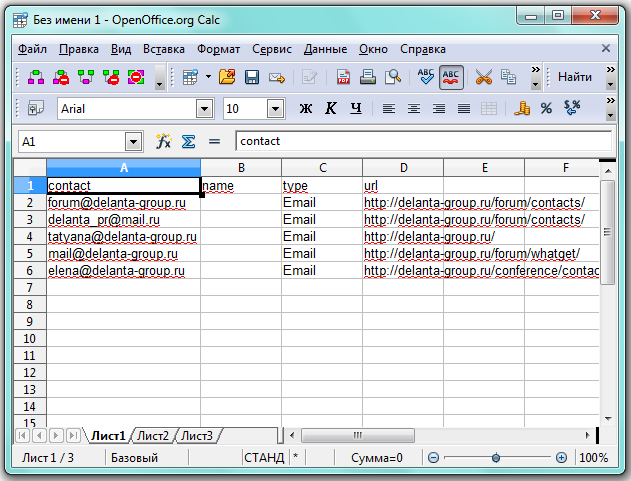Viewport: 631px width, 481px height.
Task: Click the remove precedents icon
Action: pos(61,77)
